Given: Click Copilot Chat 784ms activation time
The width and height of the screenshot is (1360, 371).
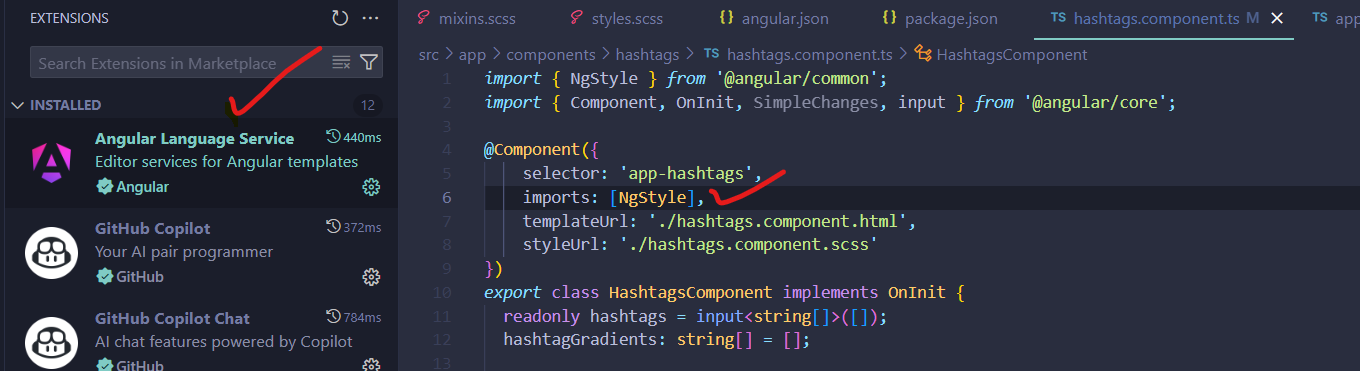Looking at the screenshot, I should [354, 317].
